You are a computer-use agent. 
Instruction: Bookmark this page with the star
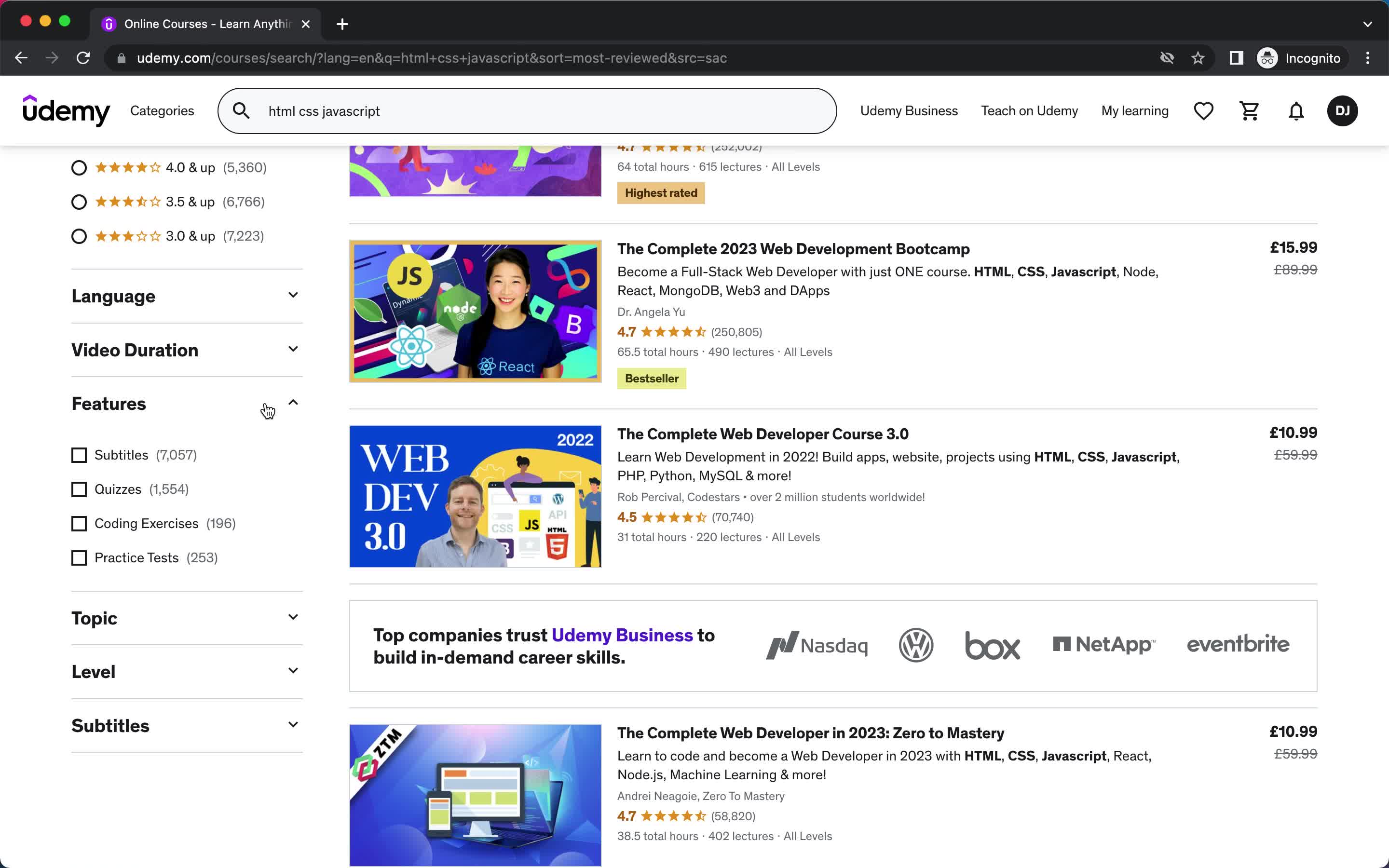tap(1198, 58)
